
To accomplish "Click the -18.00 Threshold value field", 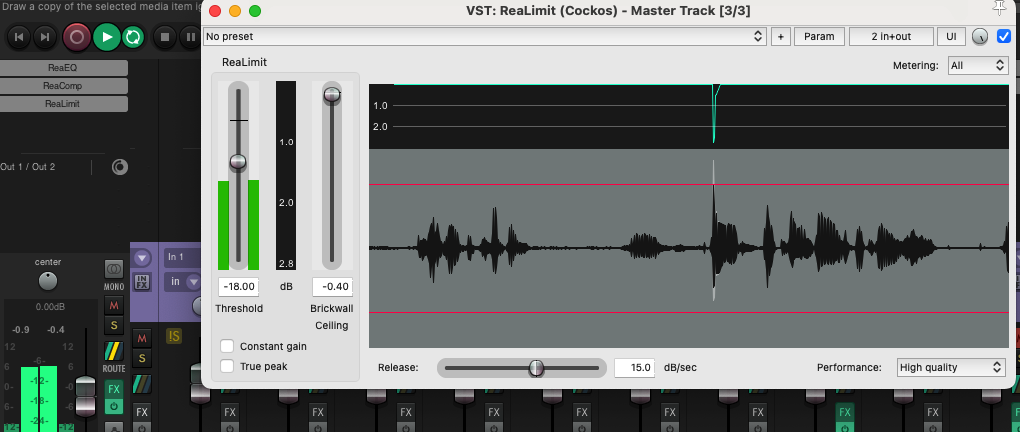I will [238, 286].
